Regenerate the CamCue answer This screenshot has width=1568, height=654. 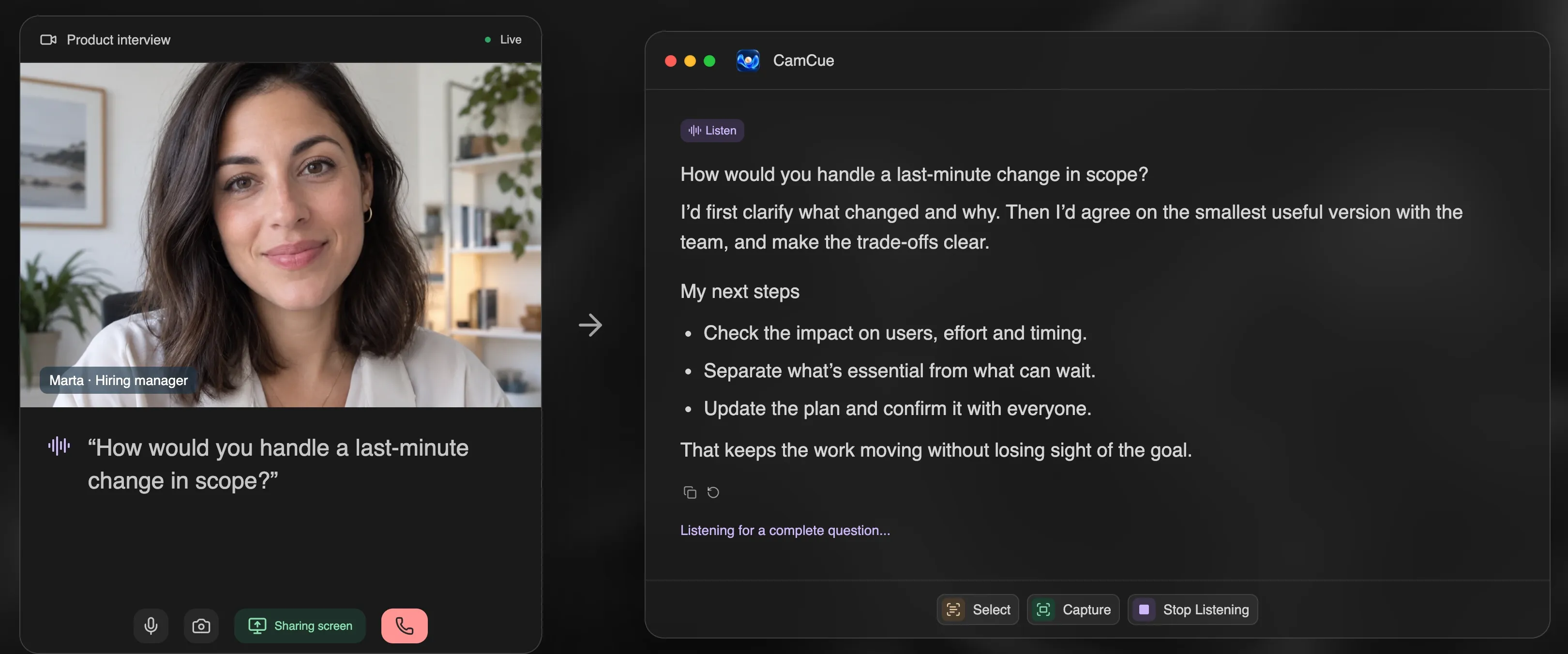coord(713,492)
